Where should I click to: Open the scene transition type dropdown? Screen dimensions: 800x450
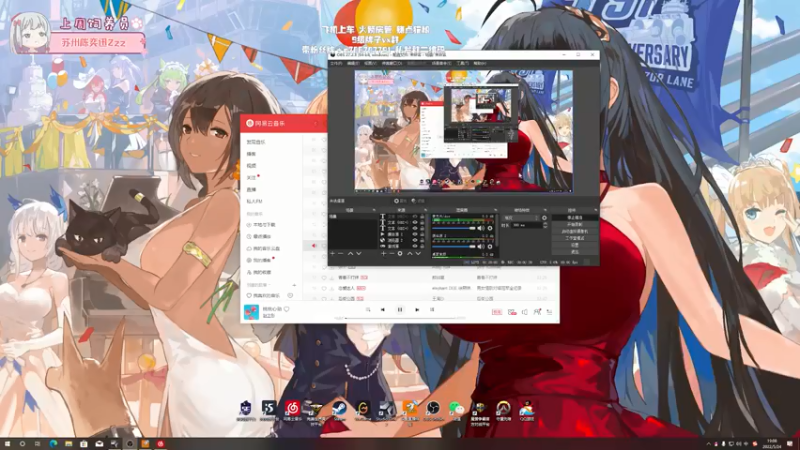click(522, 218)
